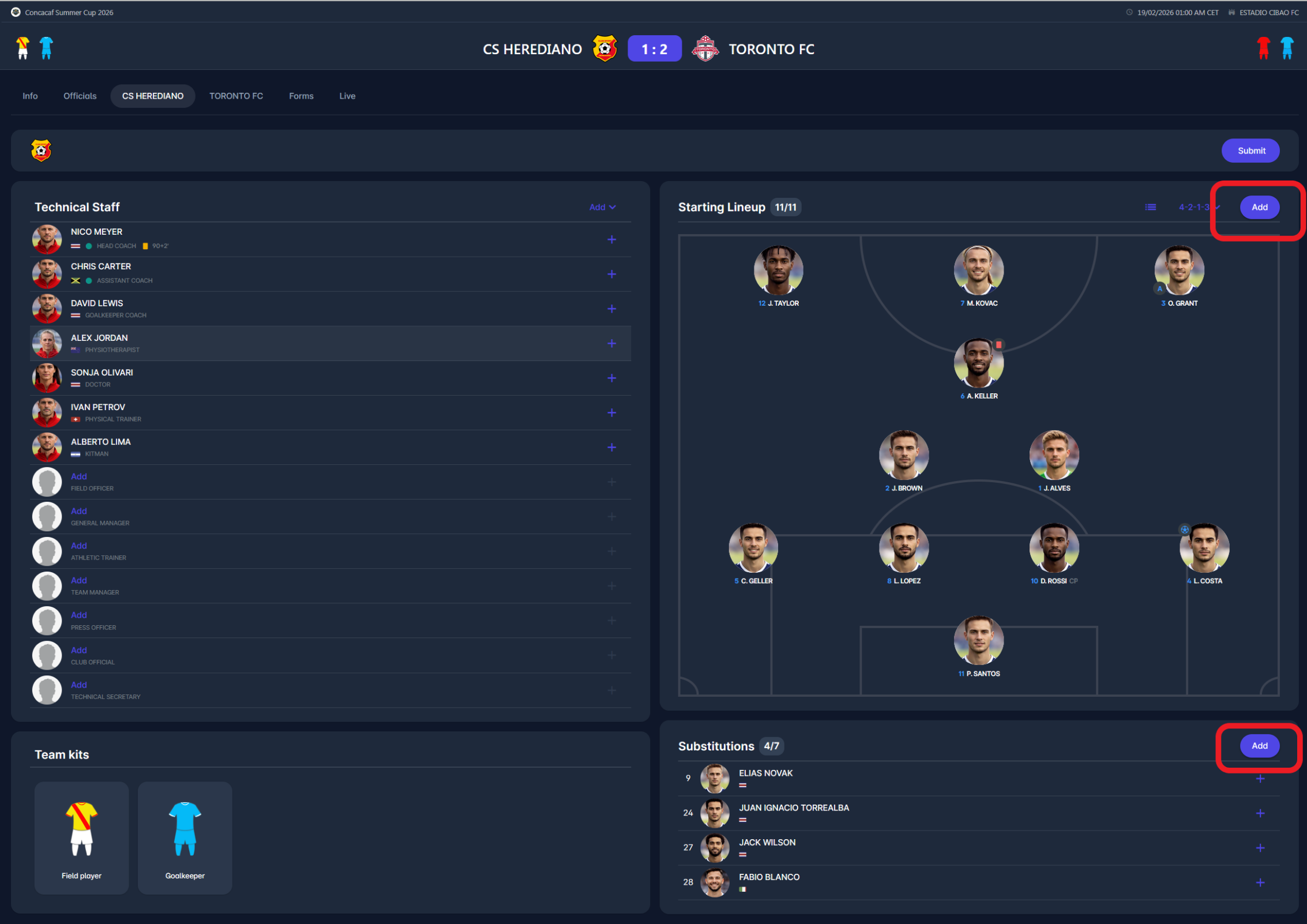
Task: Click plus icon for substitute Elias Novak
Action: pyautogui.click(x=1260, y=779)
